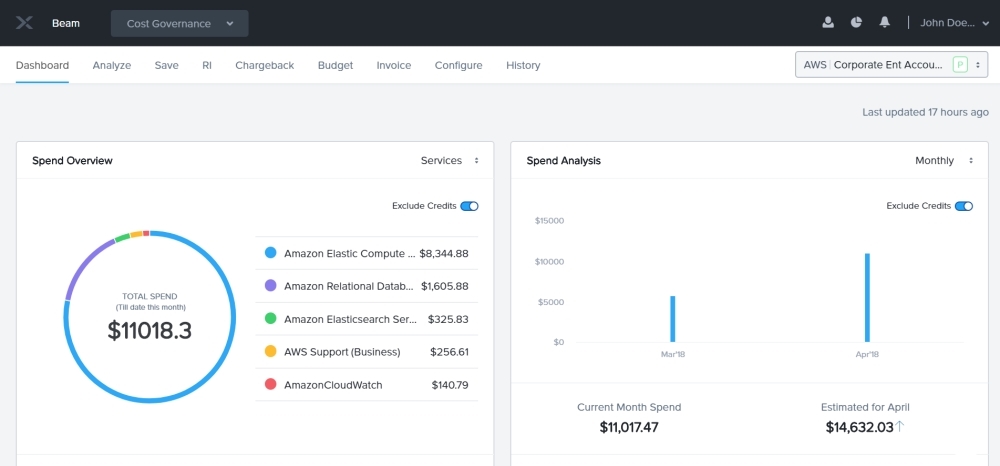Click the green P badge in account selector
This screenshot has width=1000, height=466.
click(960, 65)
